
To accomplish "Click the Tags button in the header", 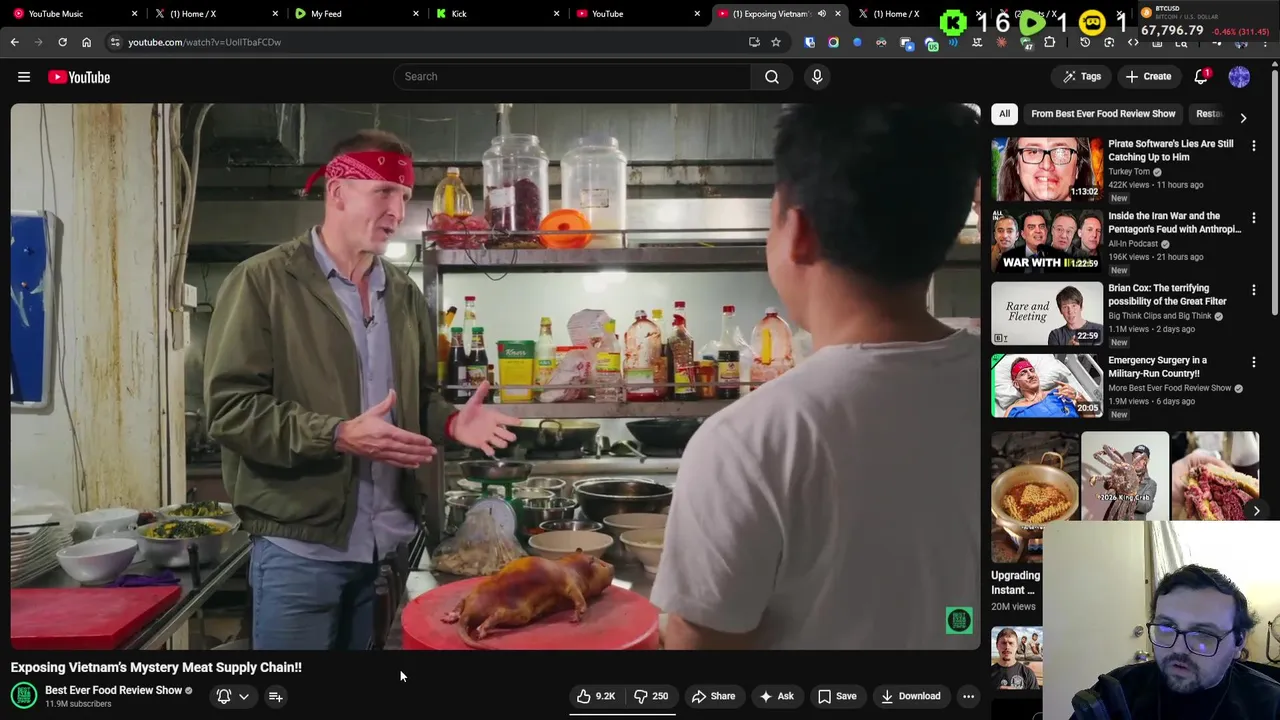I will coord(1082,77).
